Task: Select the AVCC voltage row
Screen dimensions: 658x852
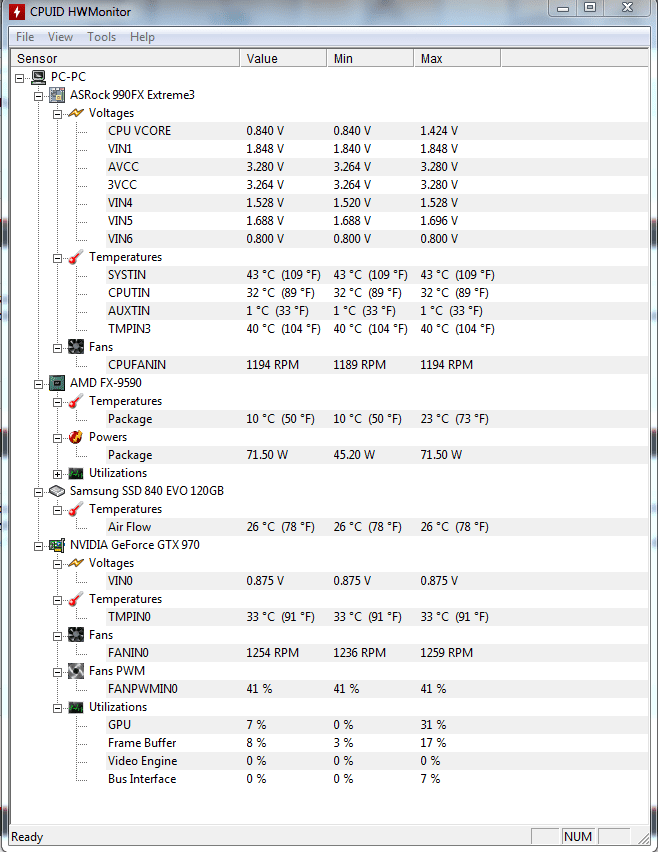Action: 377,167
